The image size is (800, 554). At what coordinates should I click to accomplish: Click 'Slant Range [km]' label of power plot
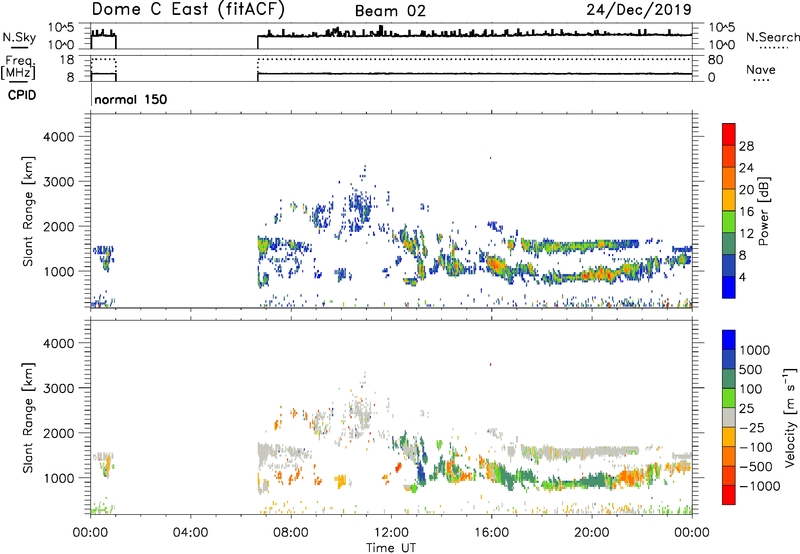tap(28, 211)
